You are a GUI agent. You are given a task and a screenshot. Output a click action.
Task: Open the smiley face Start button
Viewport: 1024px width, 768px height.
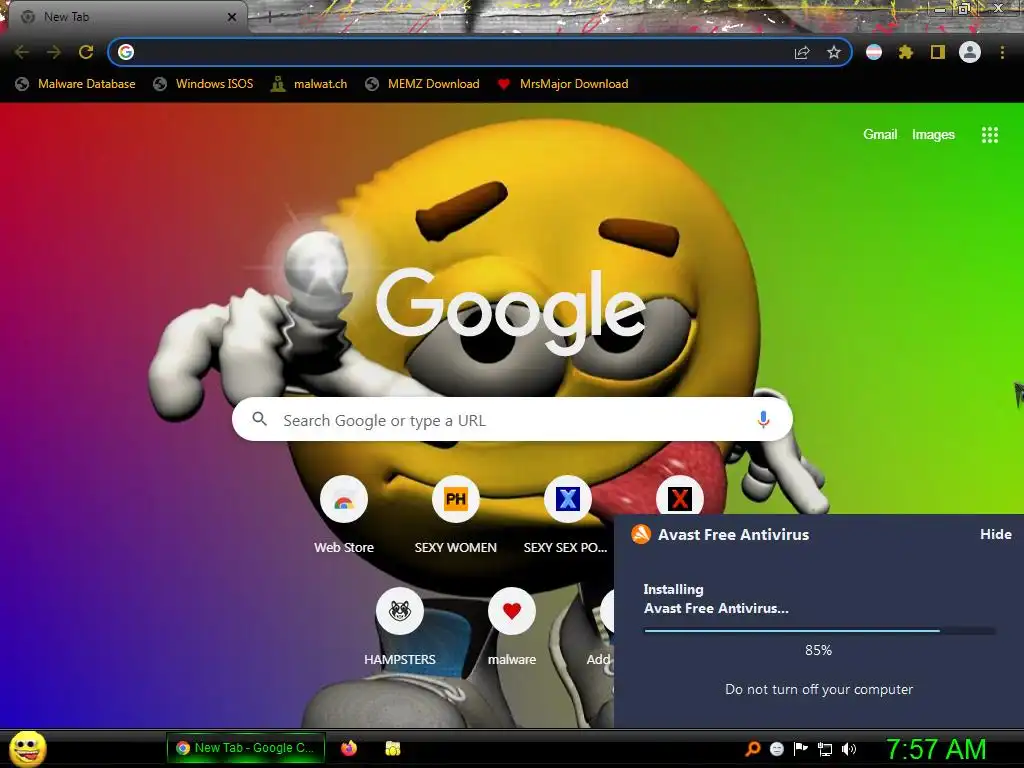pos(28,748)
